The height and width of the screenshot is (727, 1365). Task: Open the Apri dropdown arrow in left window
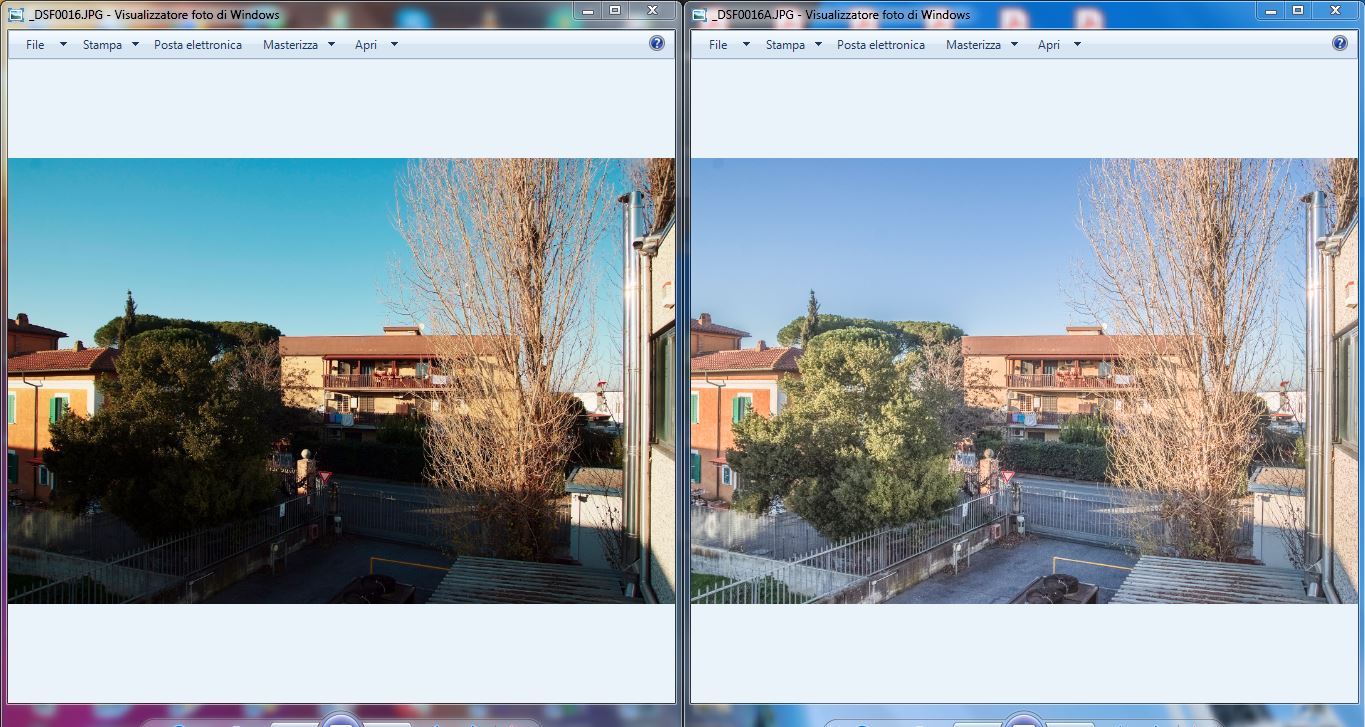point(393,44)
